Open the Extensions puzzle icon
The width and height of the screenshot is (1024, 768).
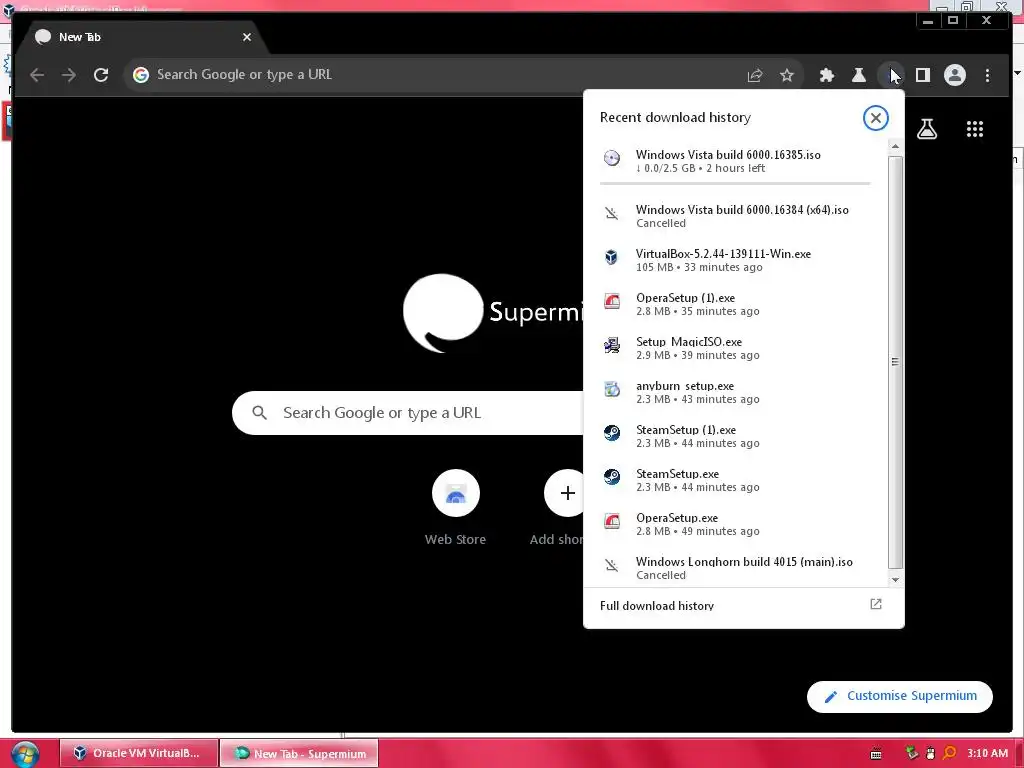pos(827,75)
